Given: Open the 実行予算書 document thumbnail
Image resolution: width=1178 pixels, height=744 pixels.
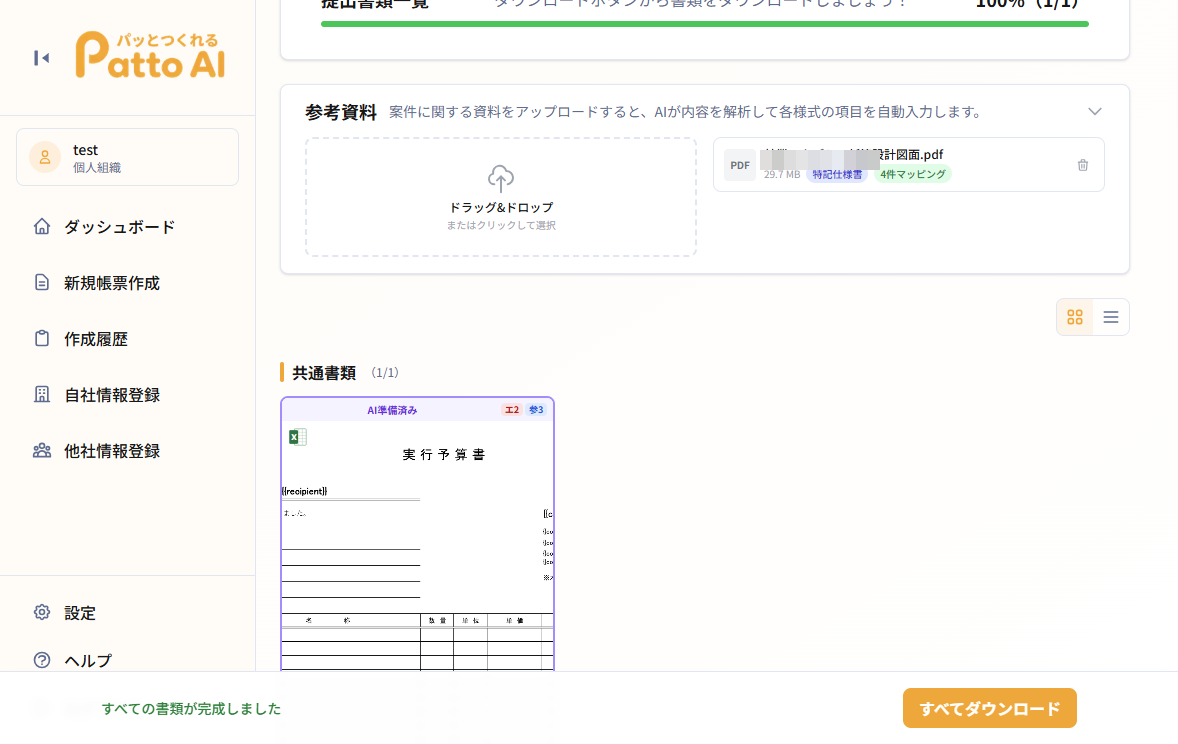Looking at the screenshot, I should click(418, 534).
